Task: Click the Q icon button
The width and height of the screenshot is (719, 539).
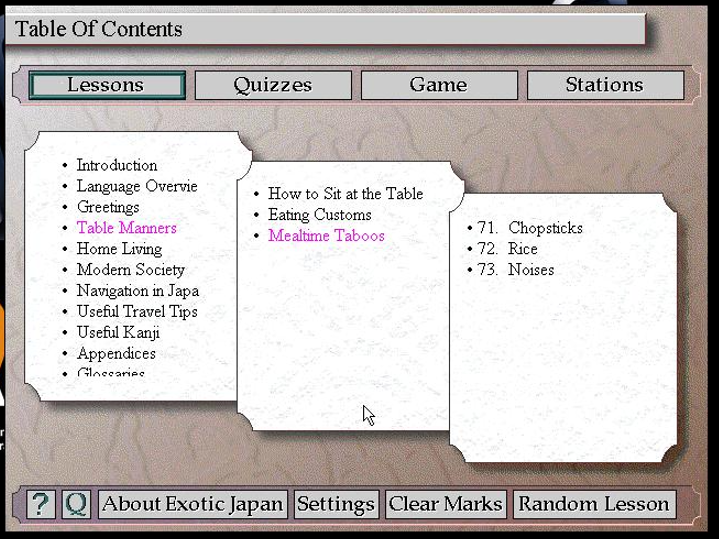Action: tap(76, 504)
